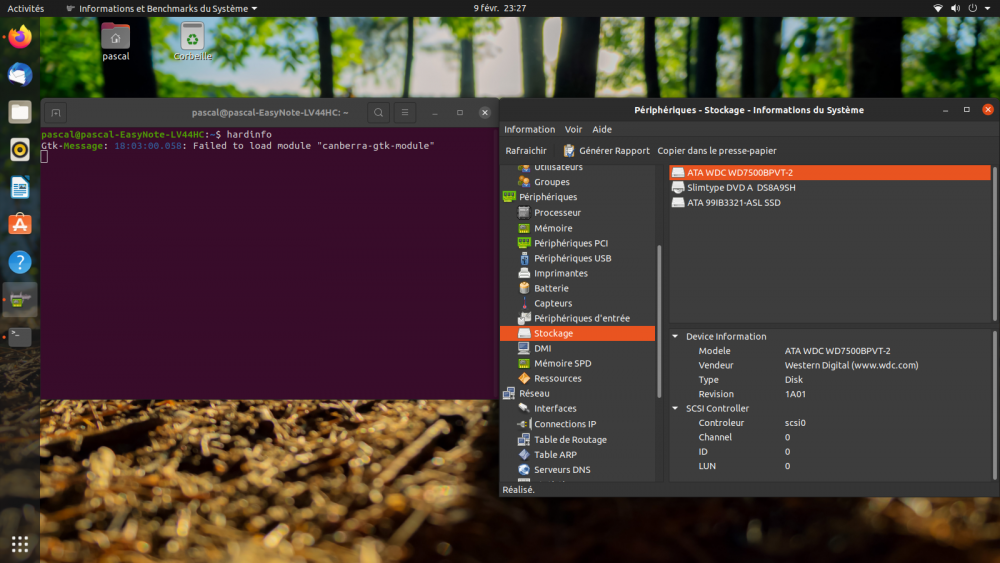Open the Mémoire category
This screenshot has width=1000, height=563.
553,228
